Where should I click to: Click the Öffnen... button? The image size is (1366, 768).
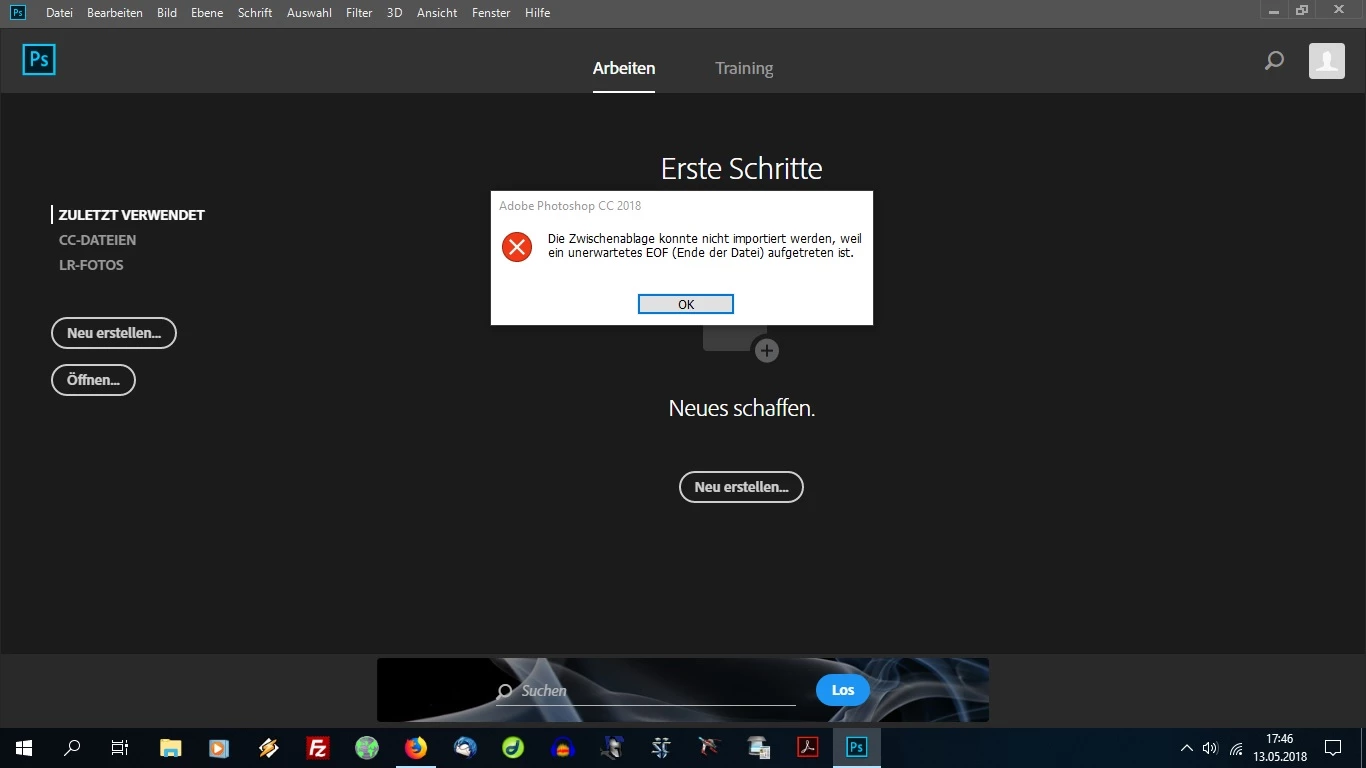coord(93,380)
